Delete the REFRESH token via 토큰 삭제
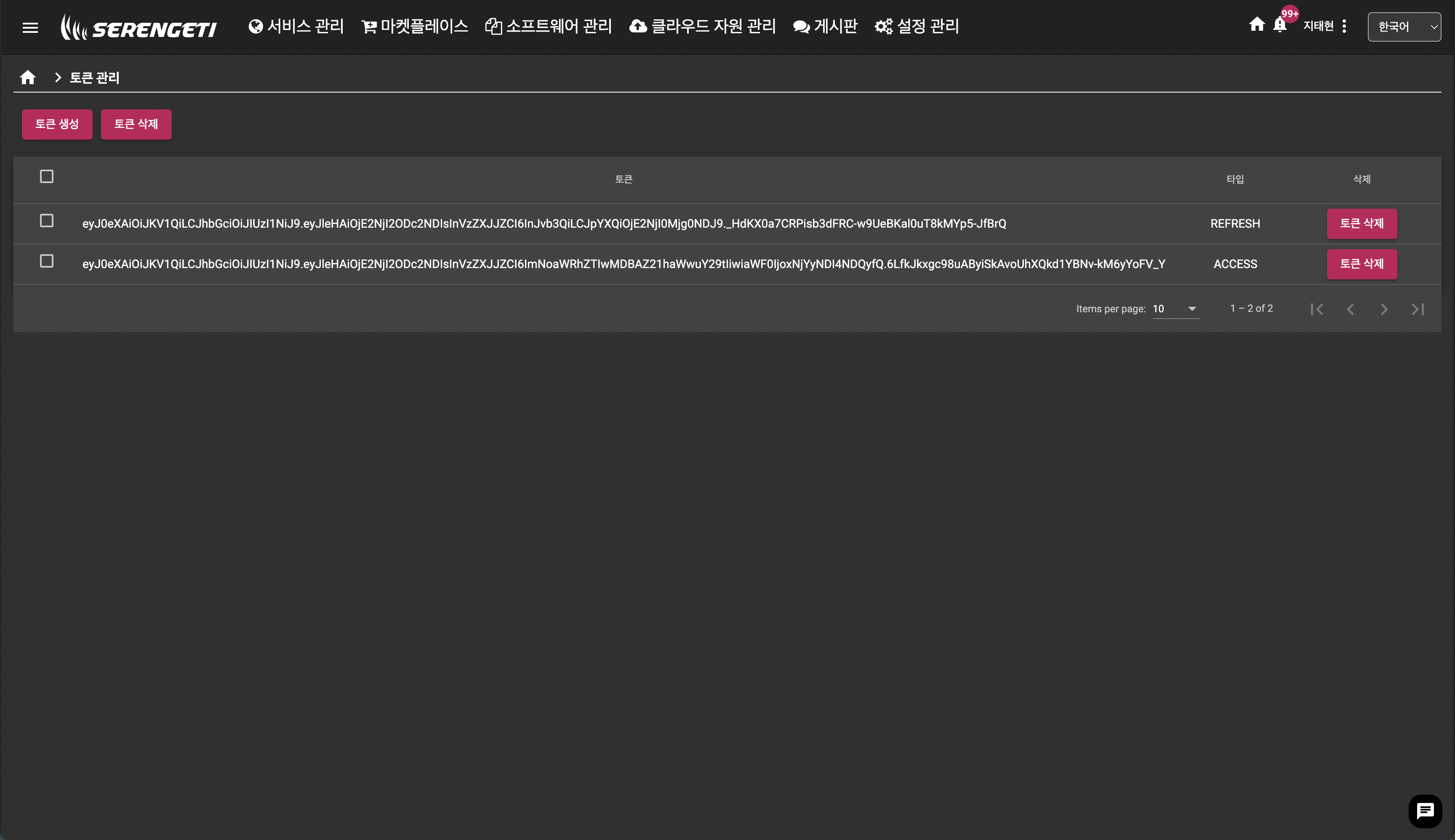Viewport: 1455px width, 840px height. [x=1362, y=224]
